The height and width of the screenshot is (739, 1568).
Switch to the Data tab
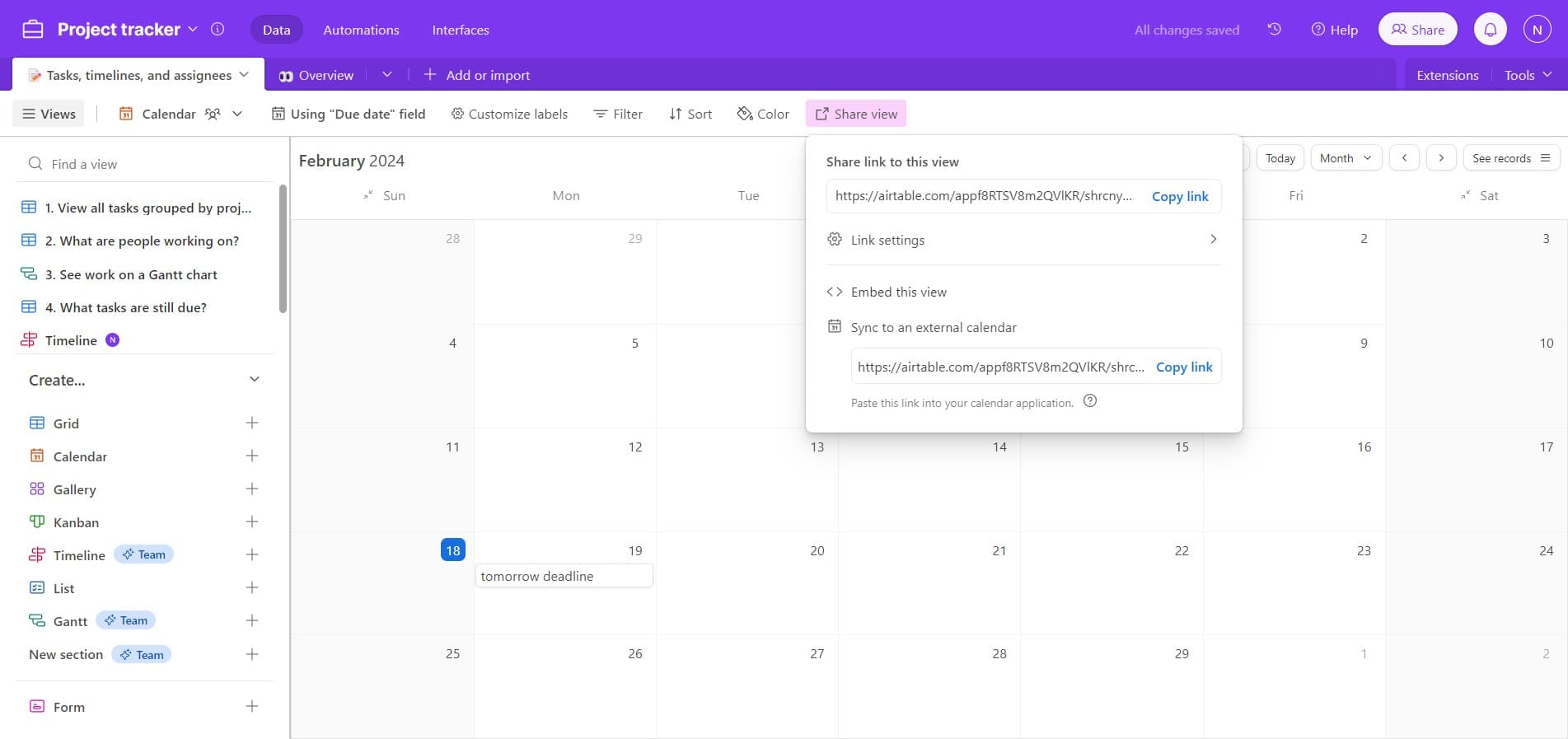click(x=276, y=30)
